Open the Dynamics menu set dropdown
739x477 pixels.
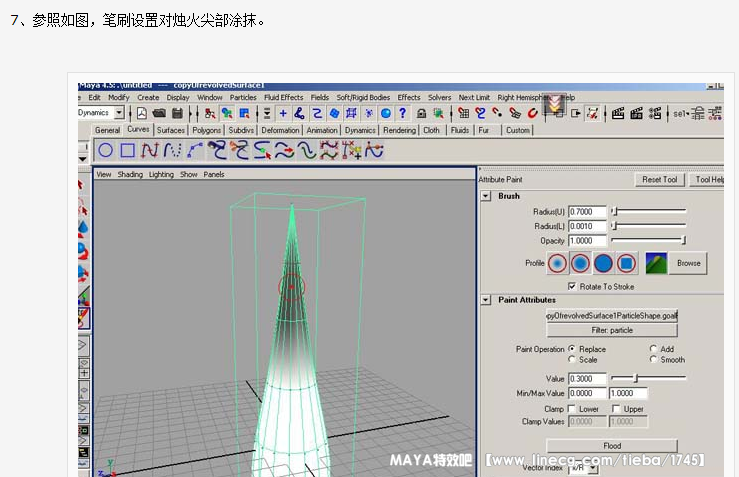tap(119, 113)
